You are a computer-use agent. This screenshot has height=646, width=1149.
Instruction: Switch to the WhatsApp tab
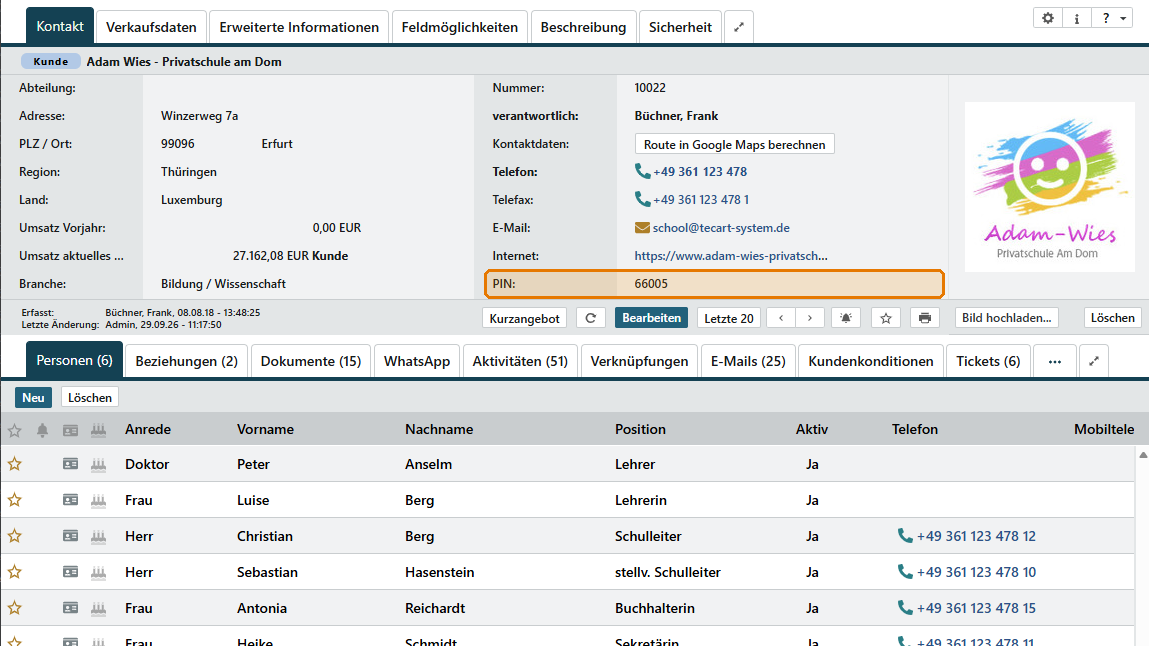click(417, 361)
